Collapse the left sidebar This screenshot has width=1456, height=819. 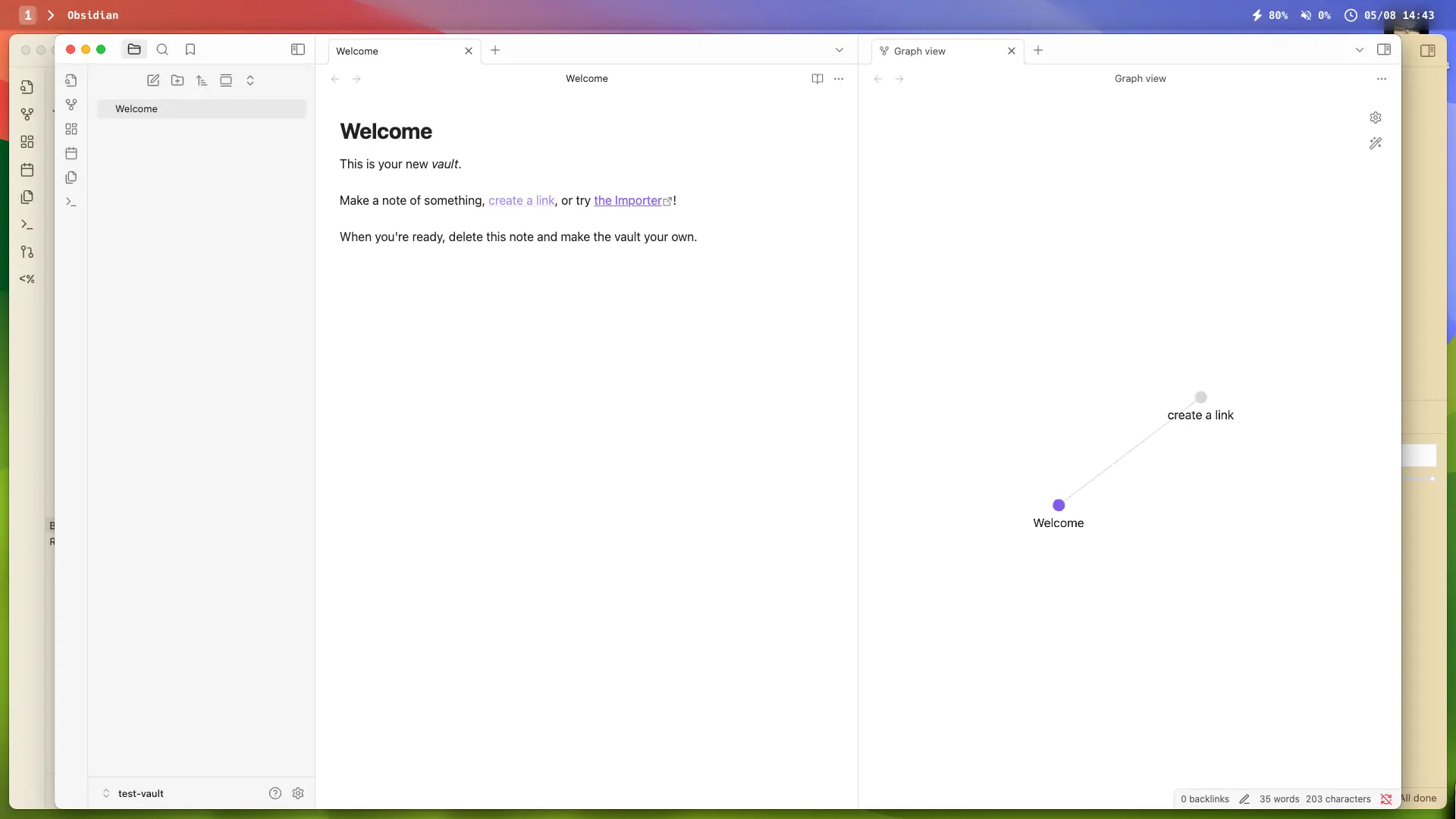pos(298,49)
